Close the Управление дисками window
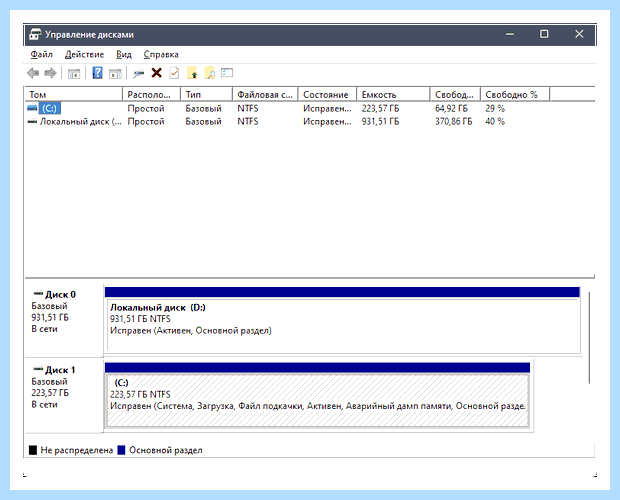 (579, 34)
